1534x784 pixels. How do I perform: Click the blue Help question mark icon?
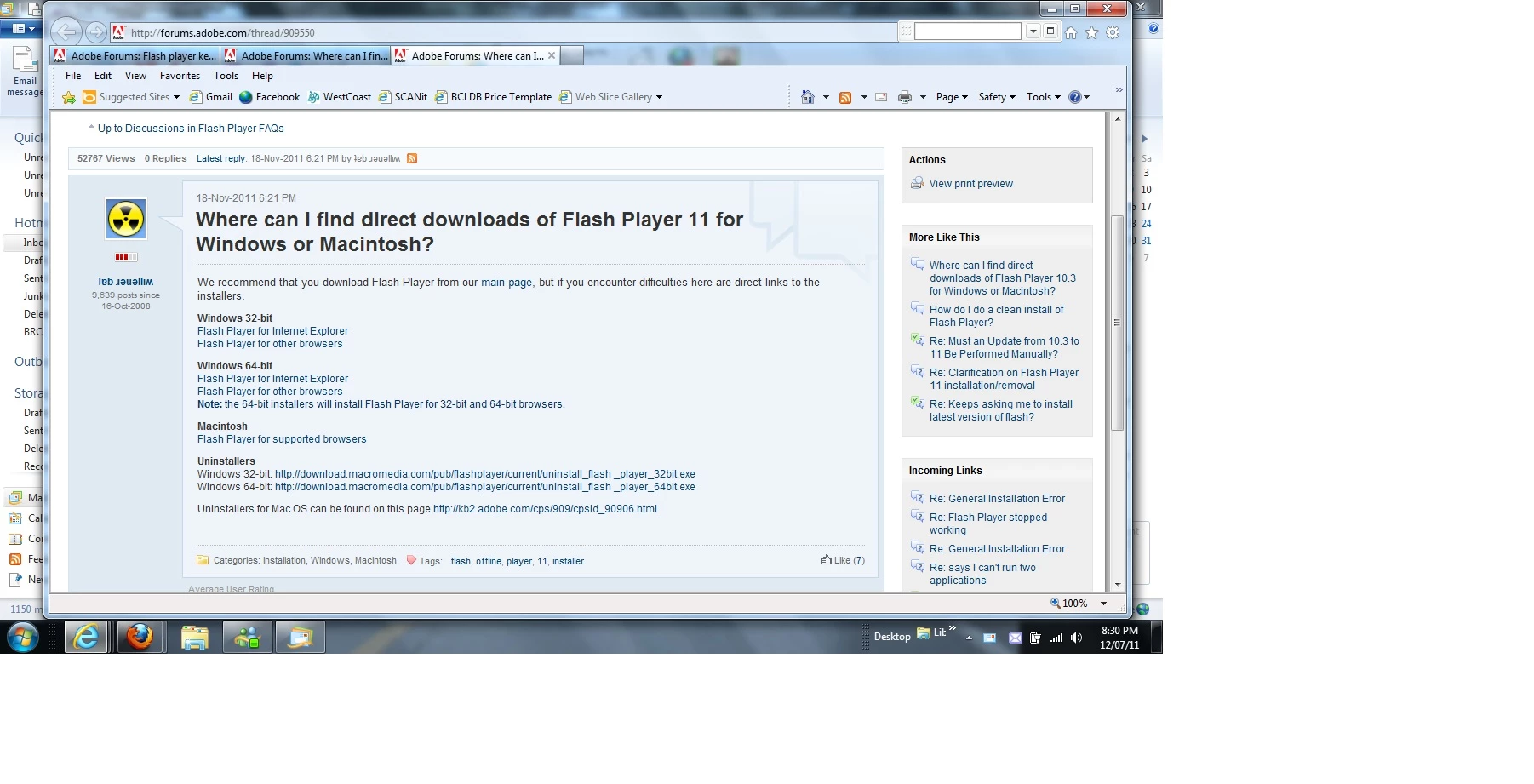coord(1075,97)
